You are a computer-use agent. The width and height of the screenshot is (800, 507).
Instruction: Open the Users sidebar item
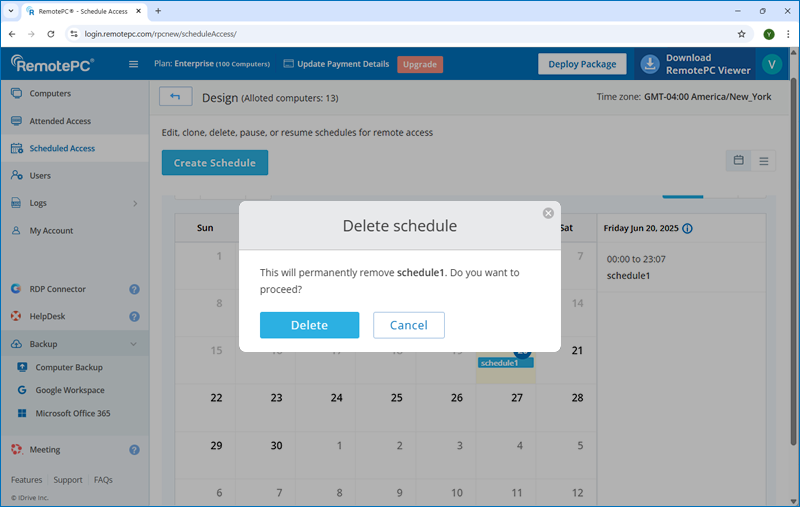tap(40, 176)
